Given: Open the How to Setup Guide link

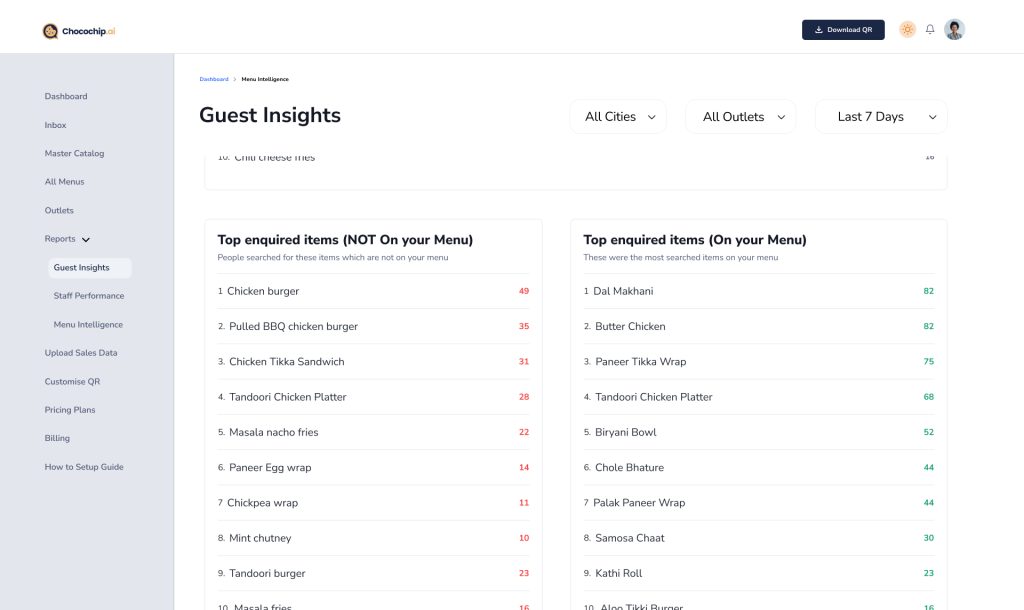Looking at the screenshot, I should click(84, 467).
